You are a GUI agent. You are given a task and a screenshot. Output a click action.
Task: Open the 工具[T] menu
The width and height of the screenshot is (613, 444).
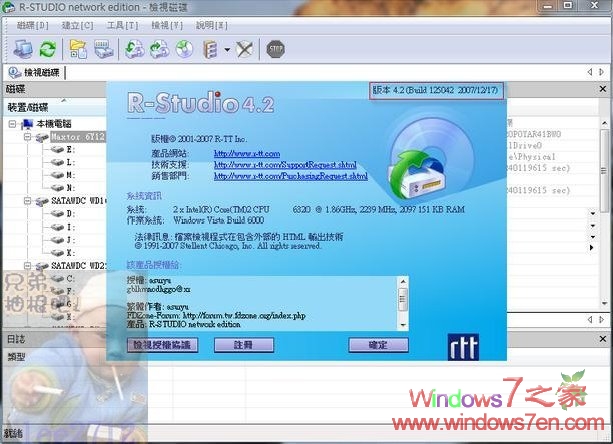[x=122, y=24]
